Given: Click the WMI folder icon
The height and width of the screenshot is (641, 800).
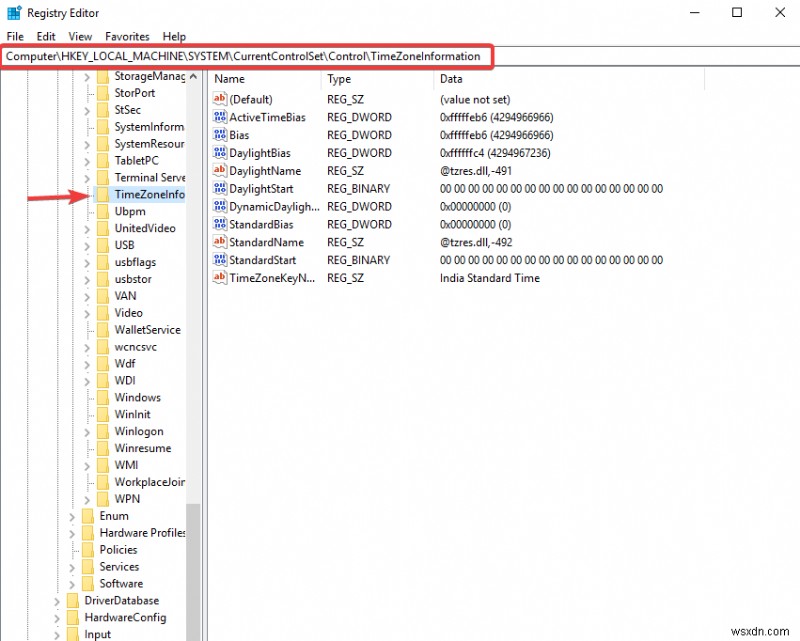Looking at the screenshot, I should point(105,465).
